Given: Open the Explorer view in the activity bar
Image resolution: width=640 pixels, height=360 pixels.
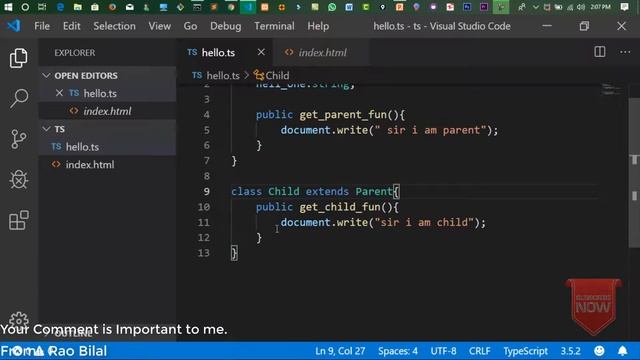Looking at the screenshot, I should click(19, 58).
